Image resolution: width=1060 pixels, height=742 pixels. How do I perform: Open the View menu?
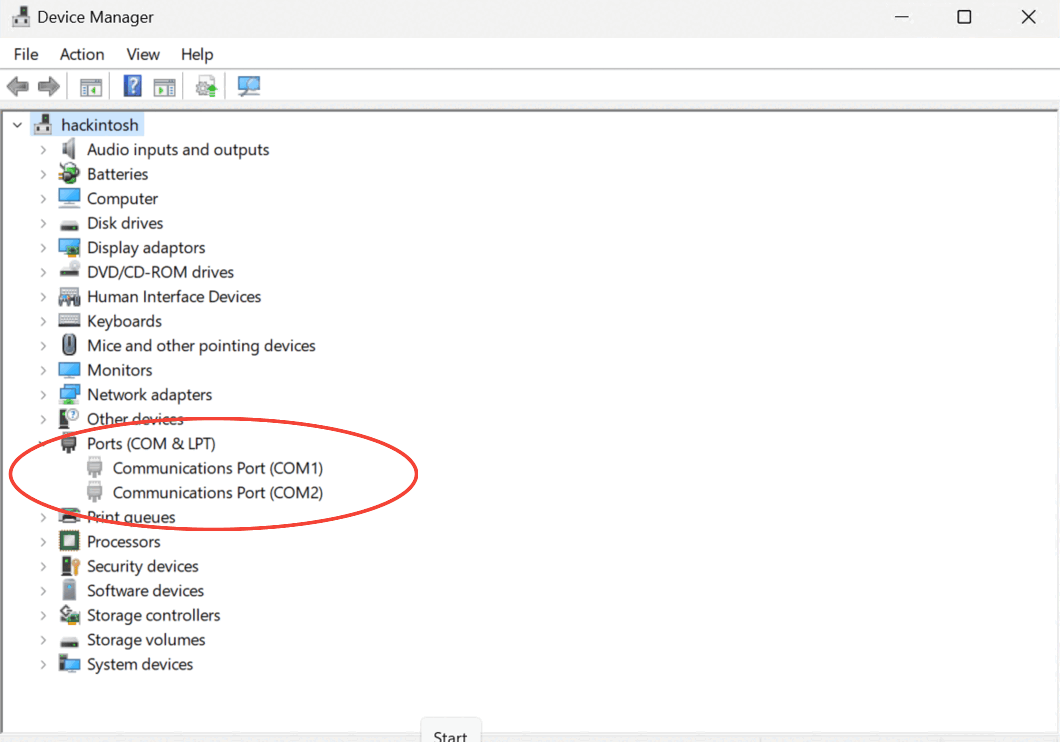pos(142,54)
